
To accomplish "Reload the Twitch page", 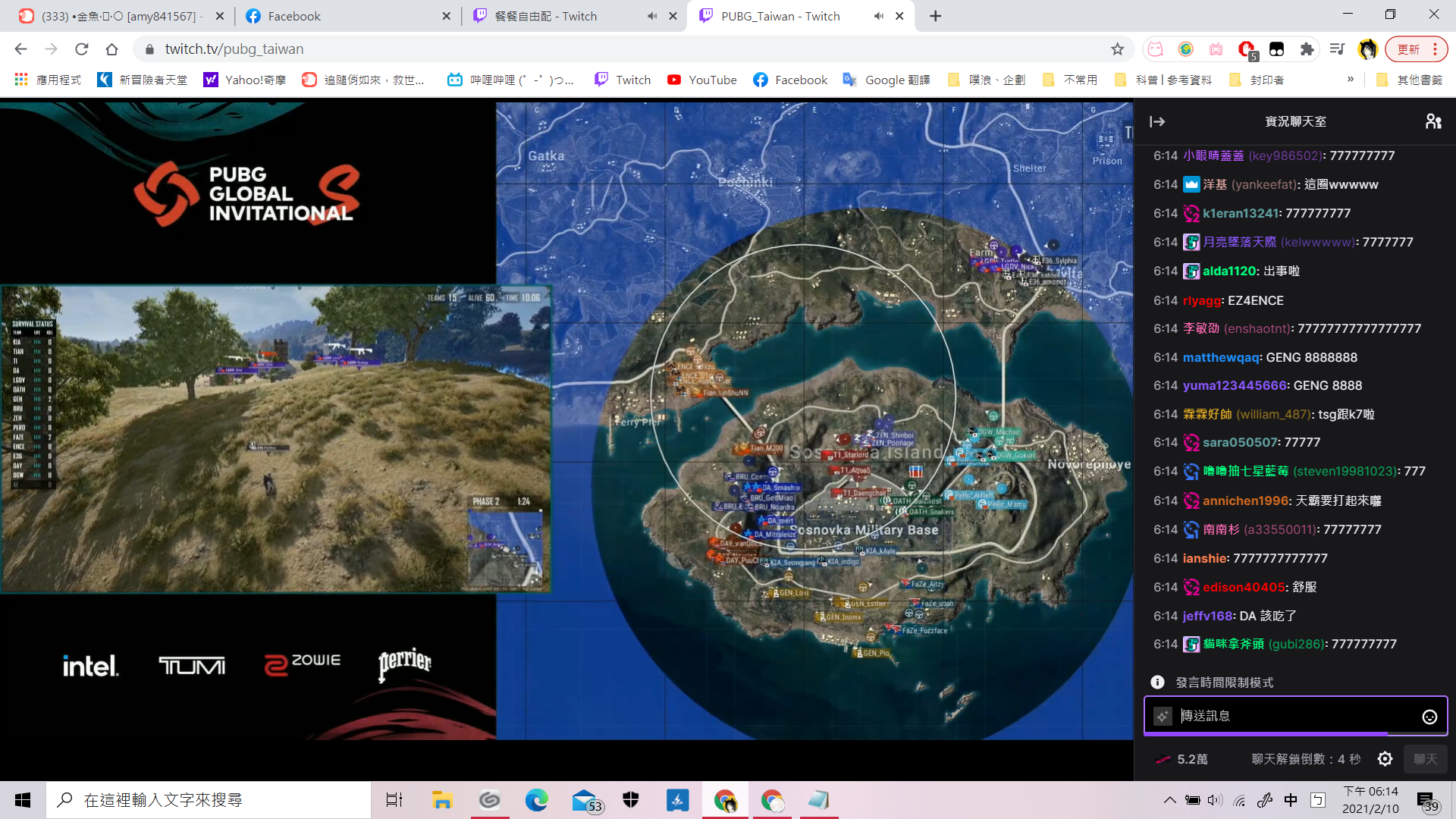I will [x=81, y=49].
